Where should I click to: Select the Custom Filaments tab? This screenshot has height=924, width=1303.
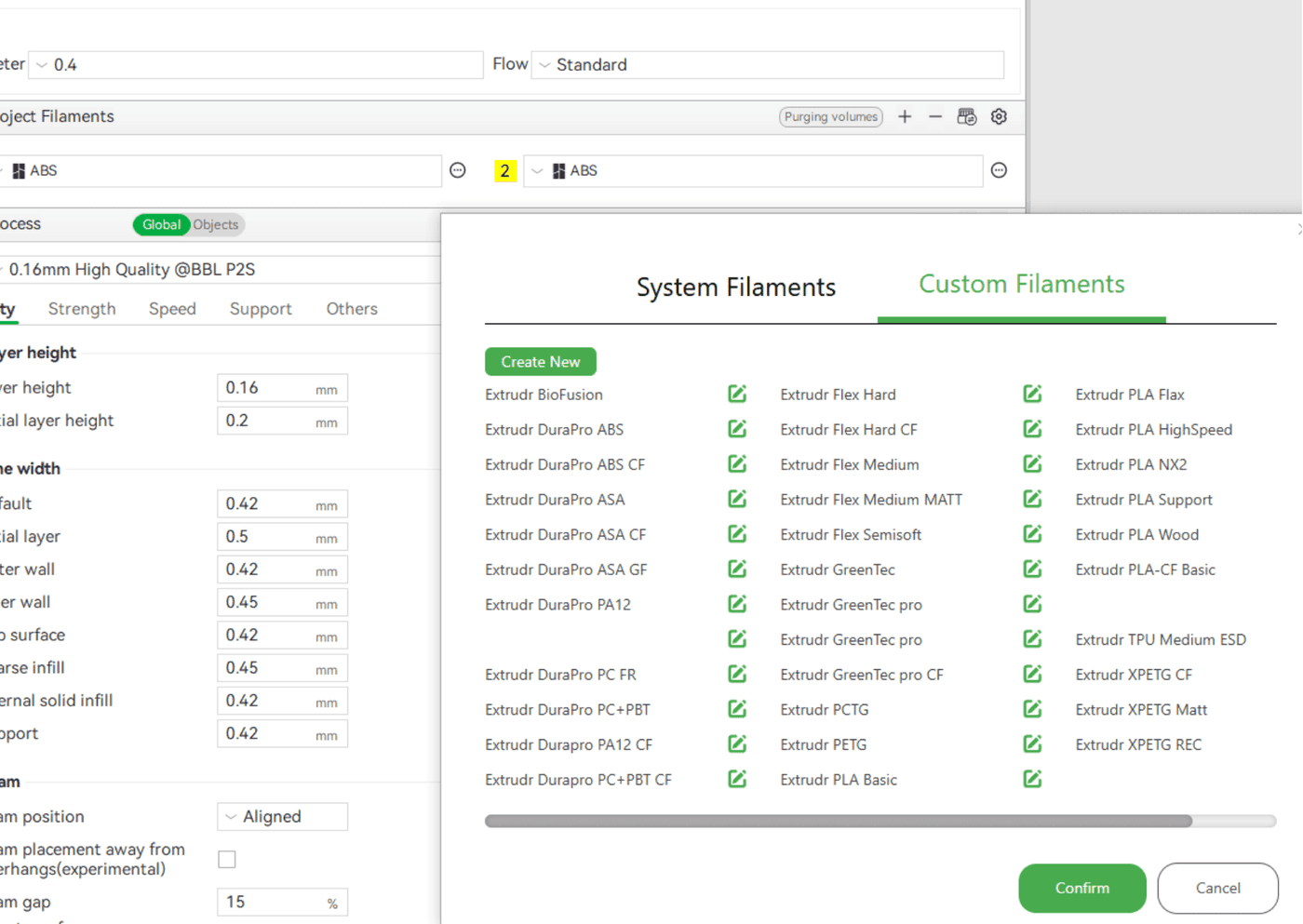(1022, 284)
